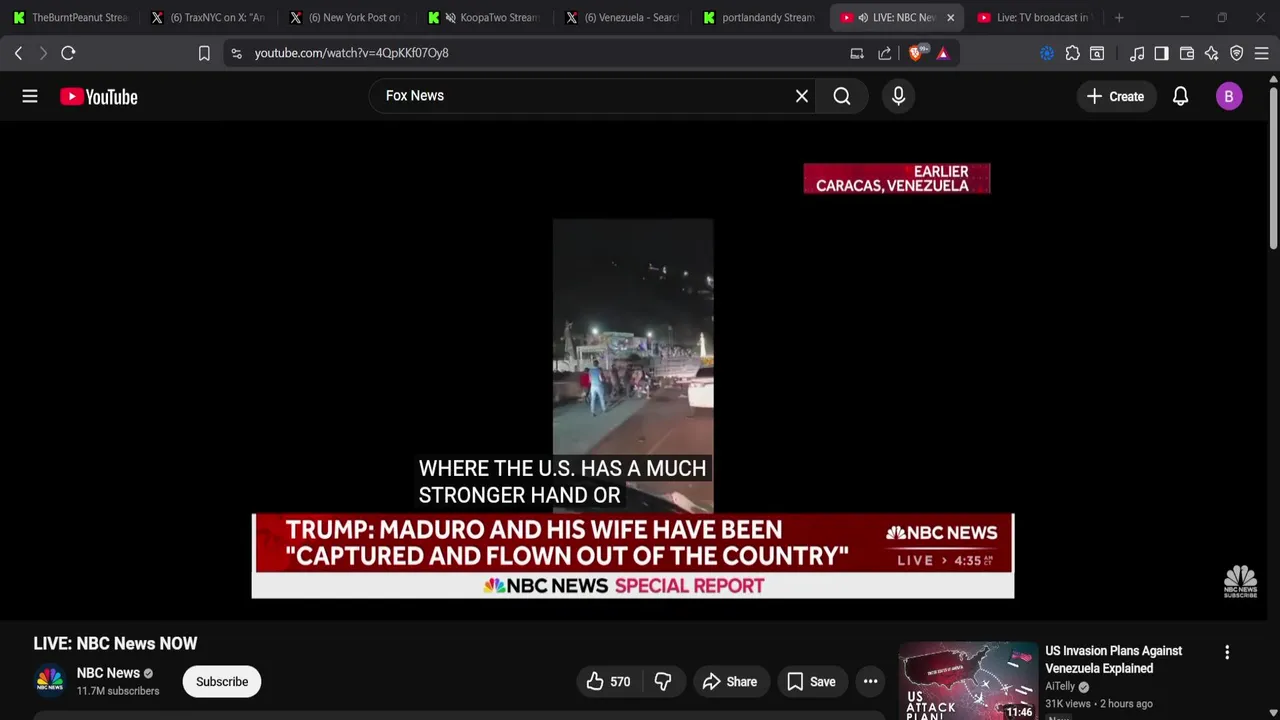Open AiTelly channel link
Image resolution: width=1280 pixels, height=720 pixels.
tap(1060, 687)
